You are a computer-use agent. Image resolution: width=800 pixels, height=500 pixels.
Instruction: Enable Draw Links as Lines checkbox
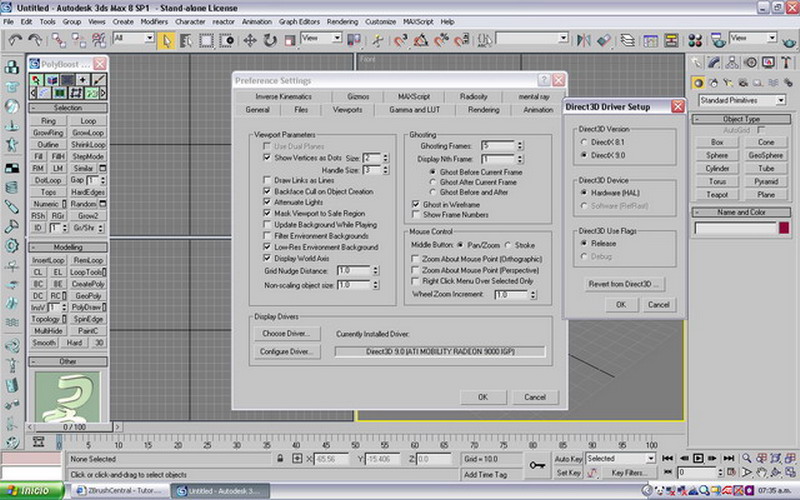coord(267,179)
